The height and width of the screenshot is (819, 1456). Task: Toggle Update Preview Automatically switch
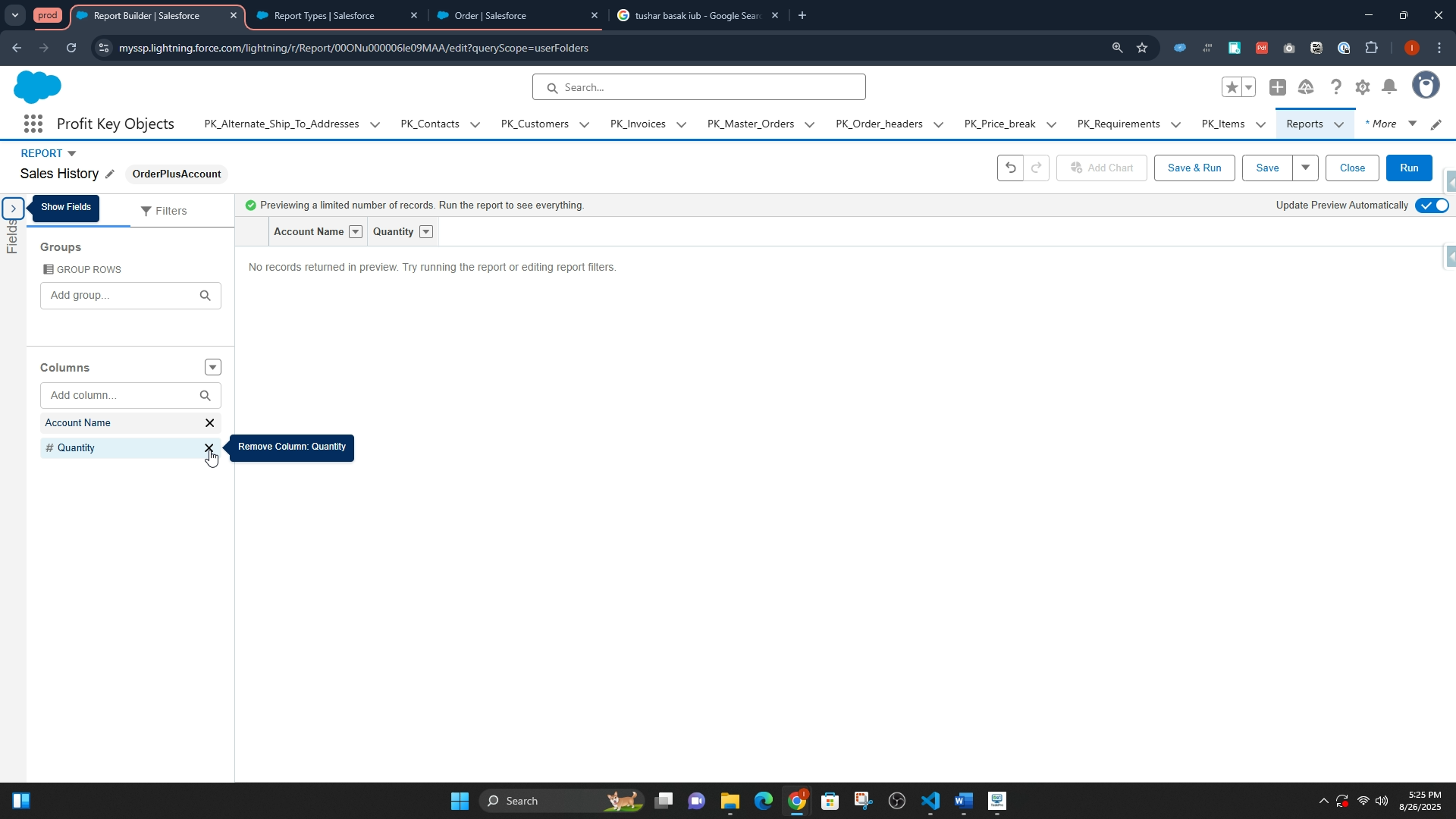click(x=1432, y=206)
